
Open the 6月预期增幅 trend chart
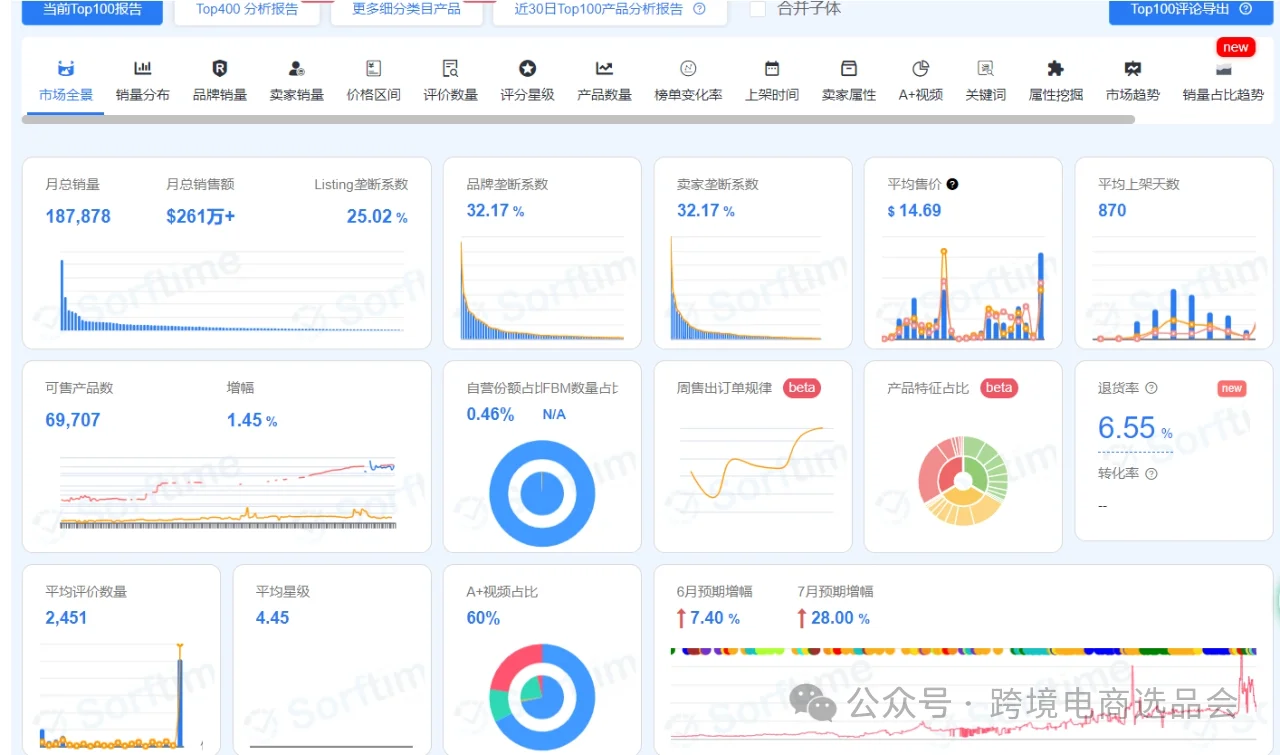coord(963,695)
